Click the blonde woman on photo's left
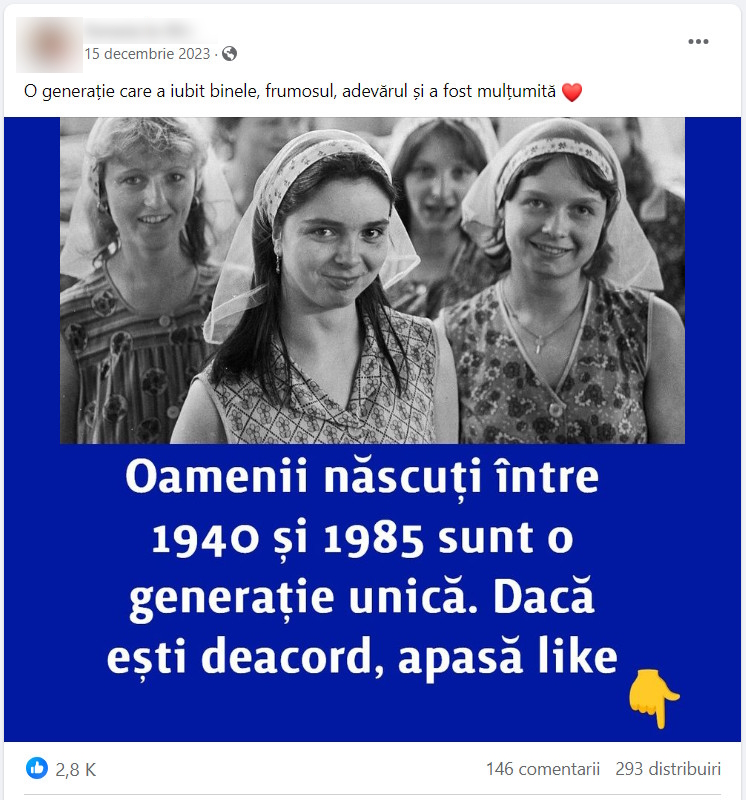Viewport: 746px width, 800px height. point(138,276)
